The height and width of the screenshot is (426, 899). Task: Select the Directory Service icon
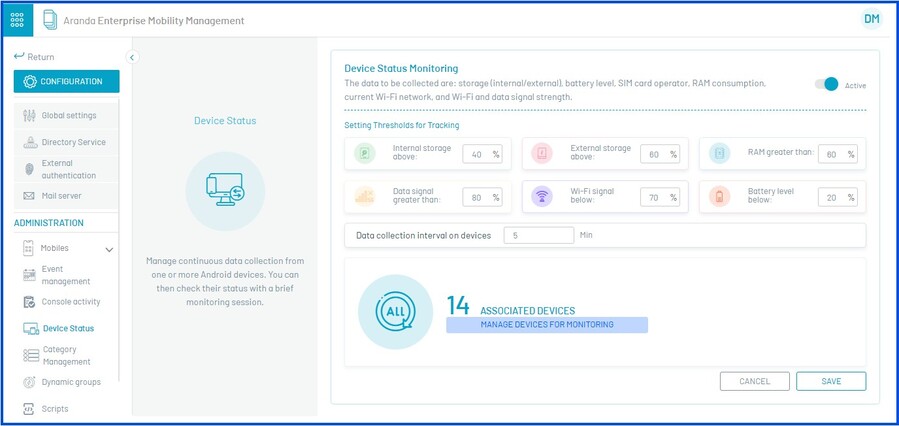click(x=29, y=143)
